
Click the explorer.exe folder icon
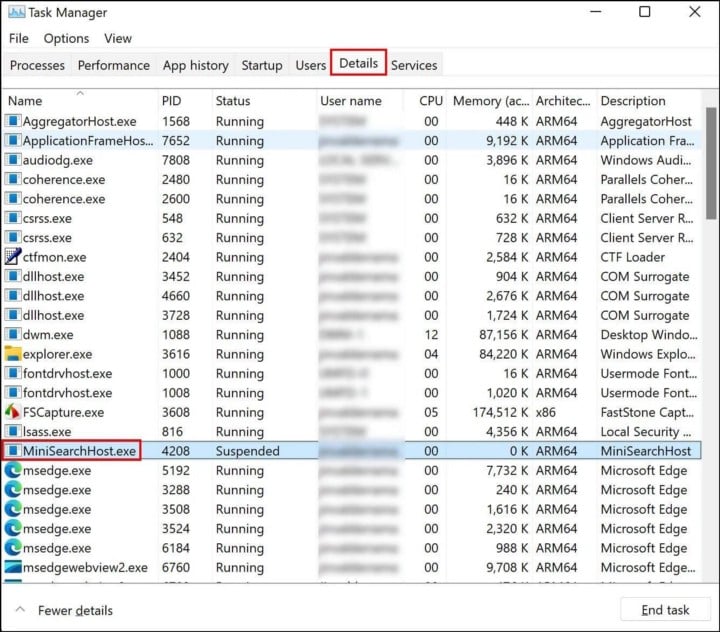[13, 353]
